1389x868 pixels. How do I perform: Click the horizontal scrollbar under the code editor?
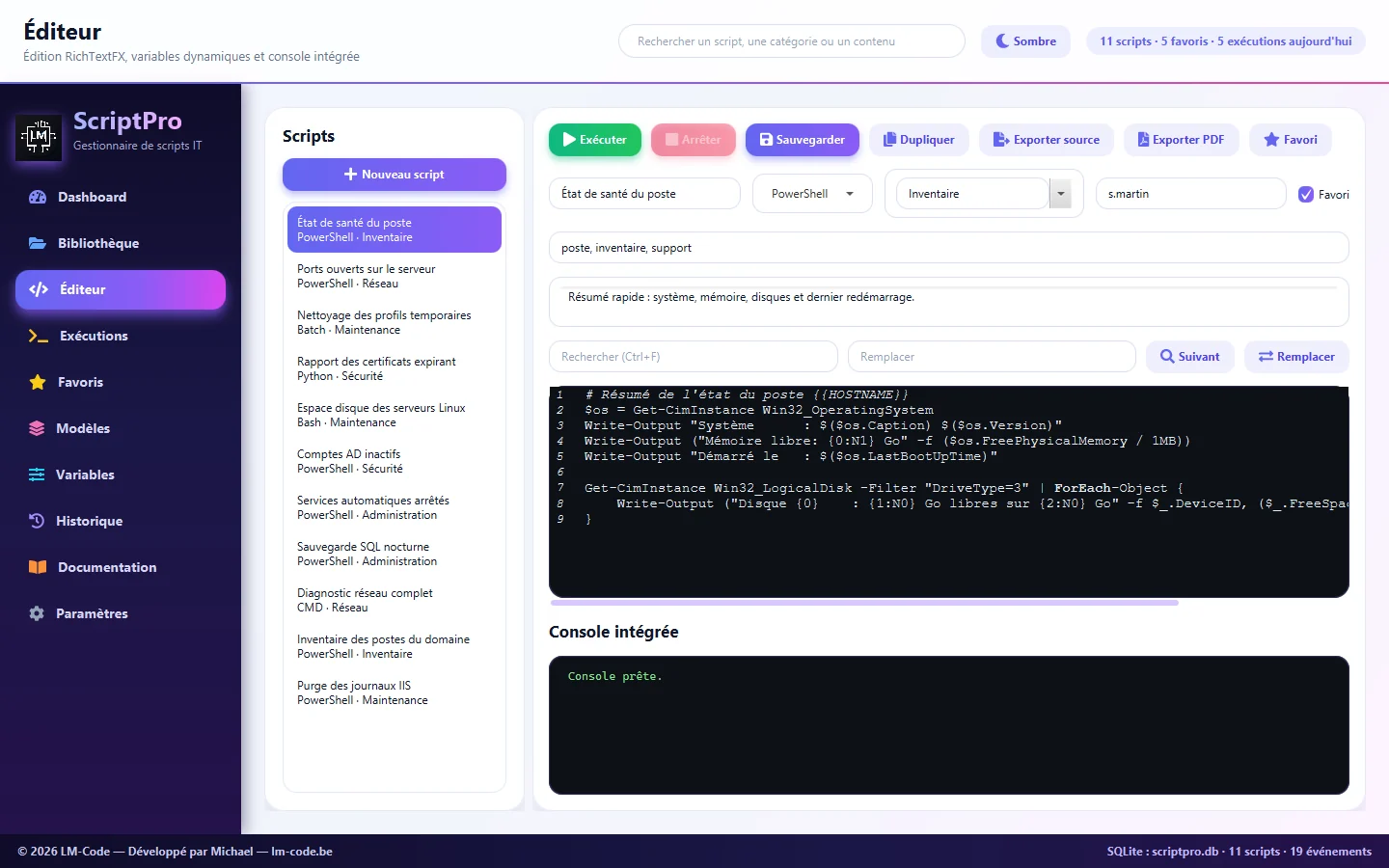(864, 603)
